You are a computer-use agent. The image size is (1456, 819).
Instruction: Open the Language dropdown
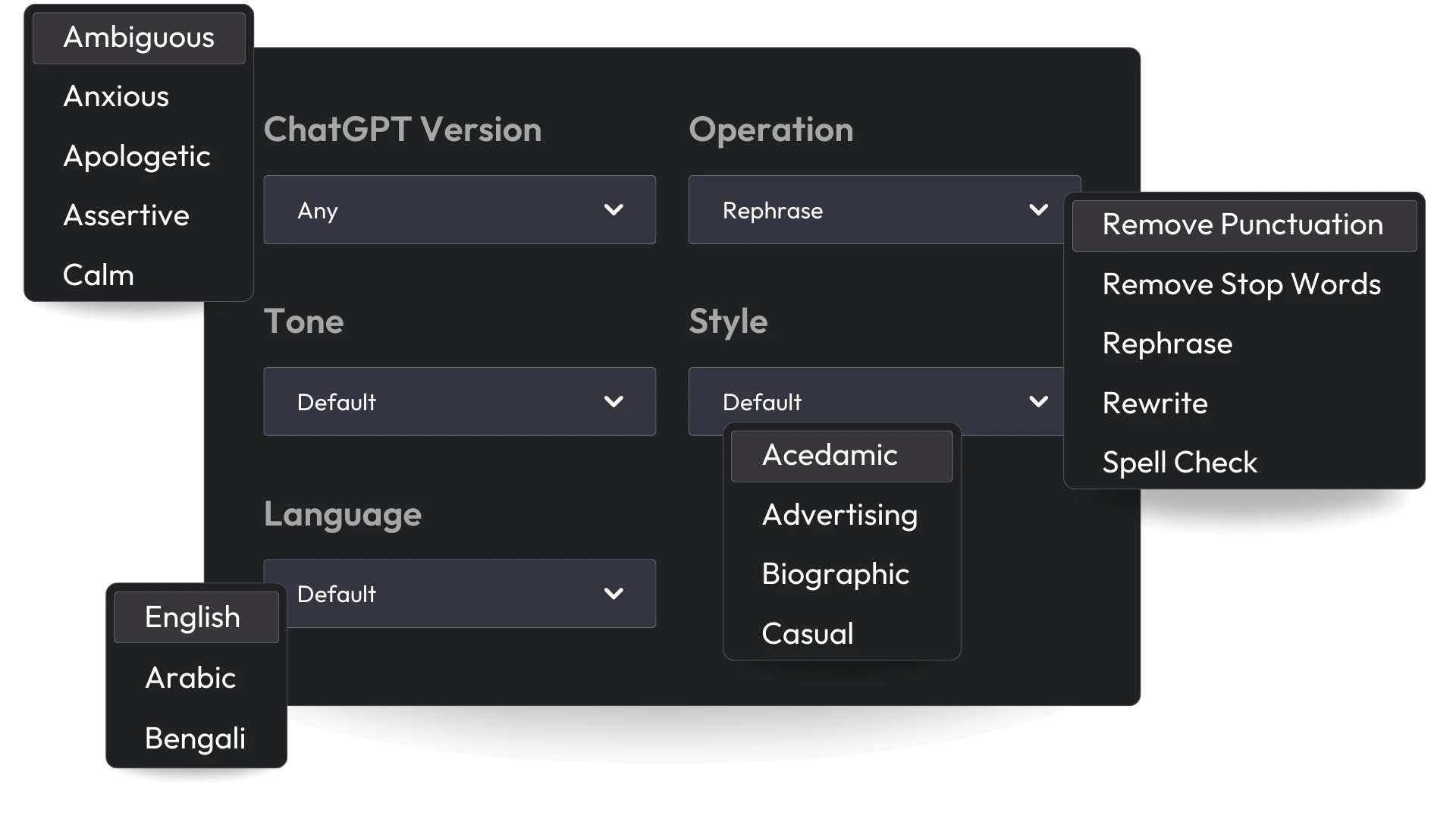[x=459, y=594]
